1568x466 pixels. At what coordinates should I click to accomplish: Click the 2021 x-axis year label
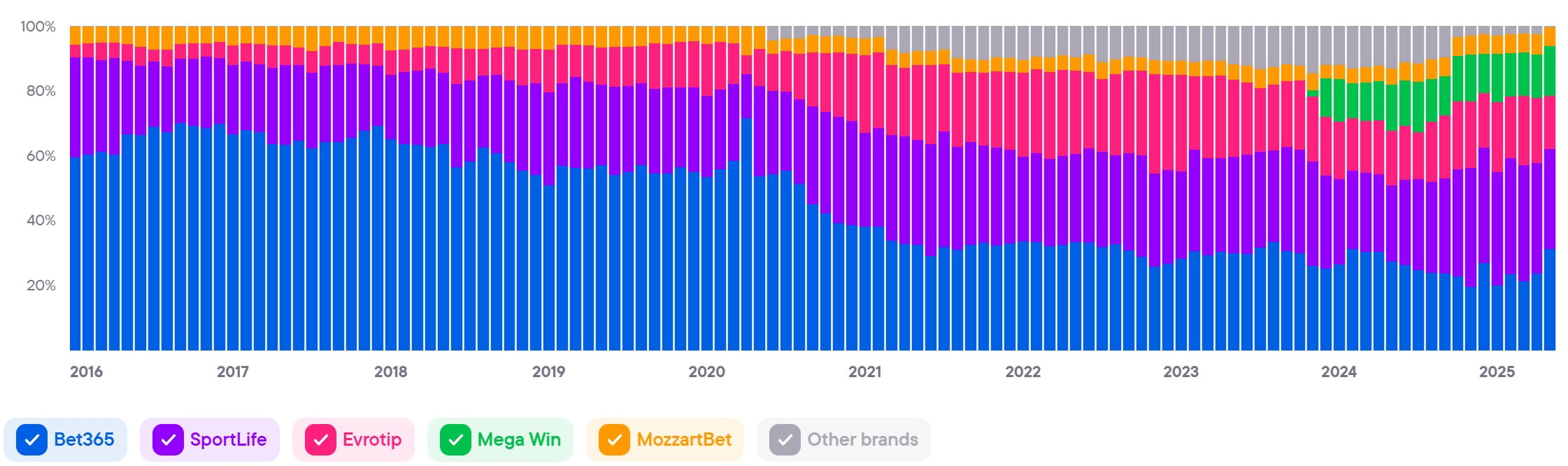(864, 372)
